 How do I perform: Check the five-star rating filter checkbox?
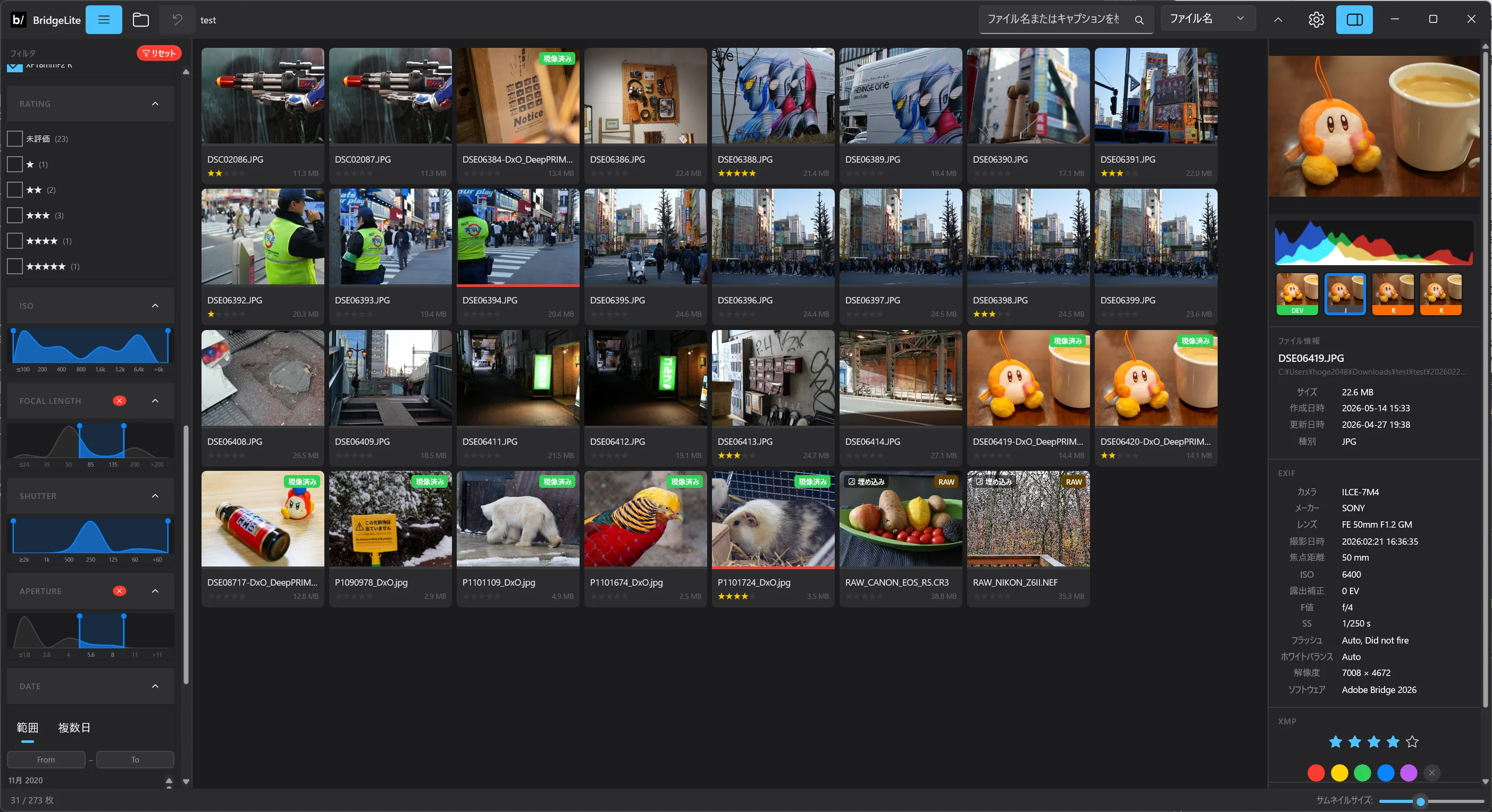(x=14, y=266)
